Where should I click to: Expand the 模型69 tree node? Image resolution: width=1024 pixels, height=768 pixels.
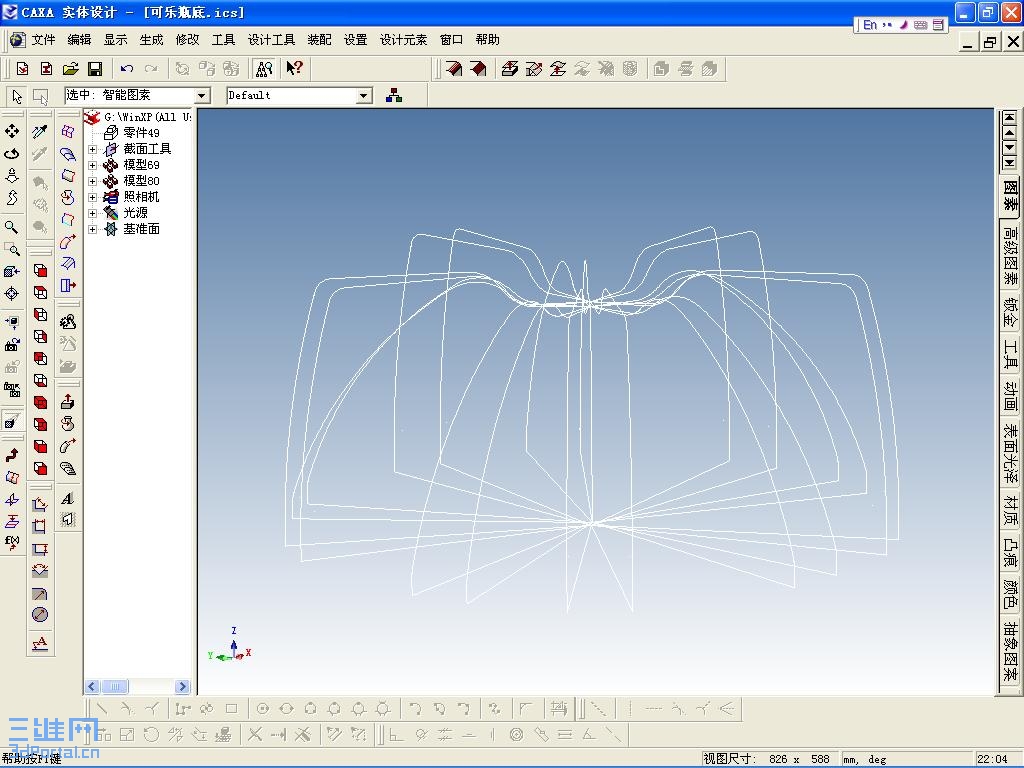pos(92,165)
